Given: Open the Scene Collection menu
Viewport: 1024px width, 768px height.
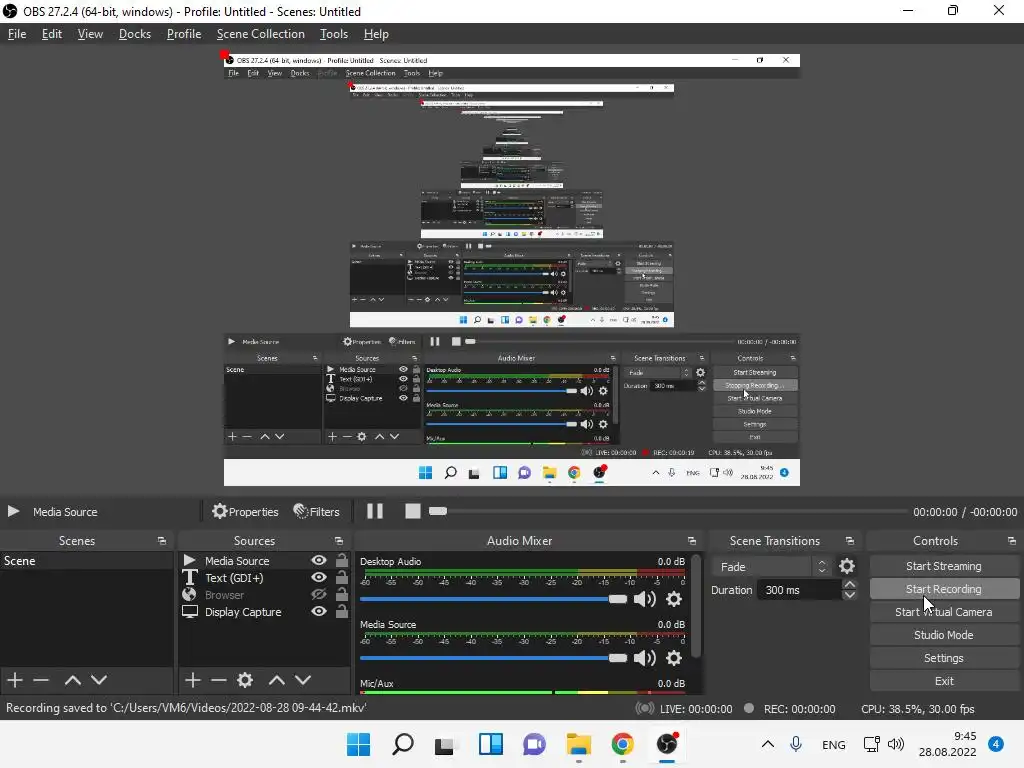Looking at the screenshot, I should (x=261, y=34).
